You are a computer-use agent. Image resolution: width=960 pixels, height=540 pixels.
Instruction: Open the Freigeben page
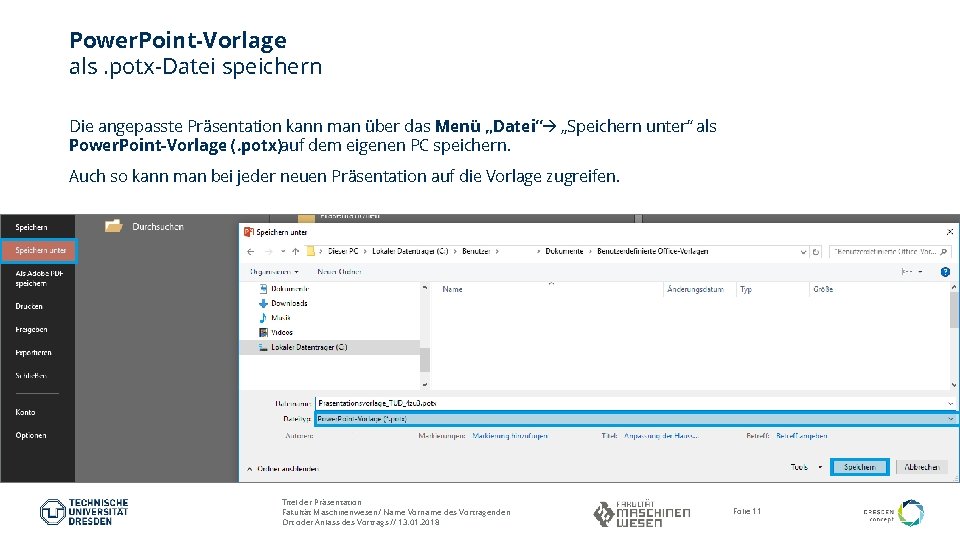click(x=31, y=329)
